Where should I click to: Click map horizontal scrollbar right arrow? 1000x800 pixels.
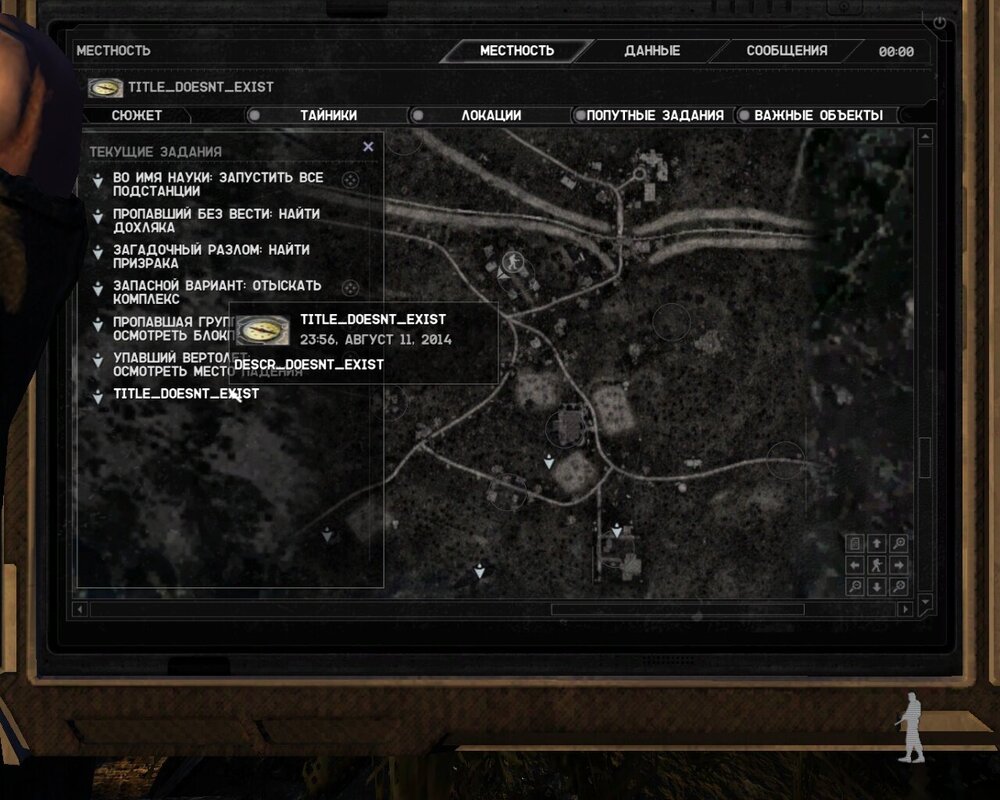[905, 609]
